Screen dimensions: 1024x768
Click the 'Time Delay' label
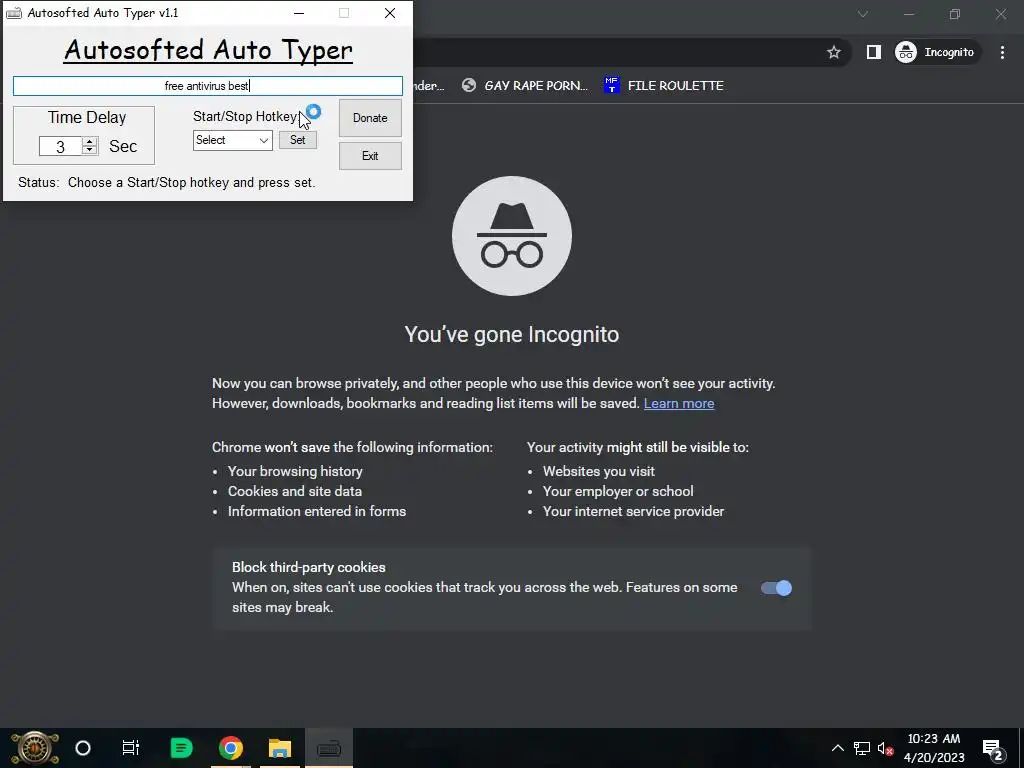click(x=87, y=118)
